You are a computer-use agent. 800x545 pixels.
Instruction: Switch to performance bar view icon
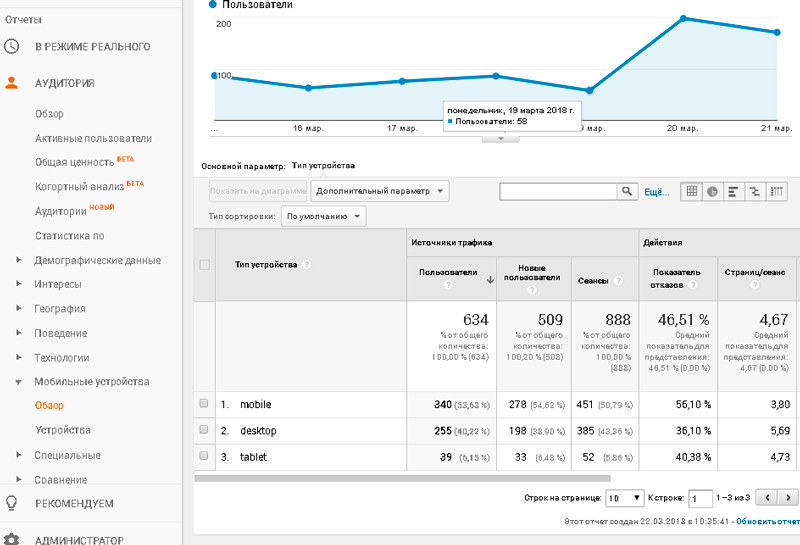click(734, 191)
